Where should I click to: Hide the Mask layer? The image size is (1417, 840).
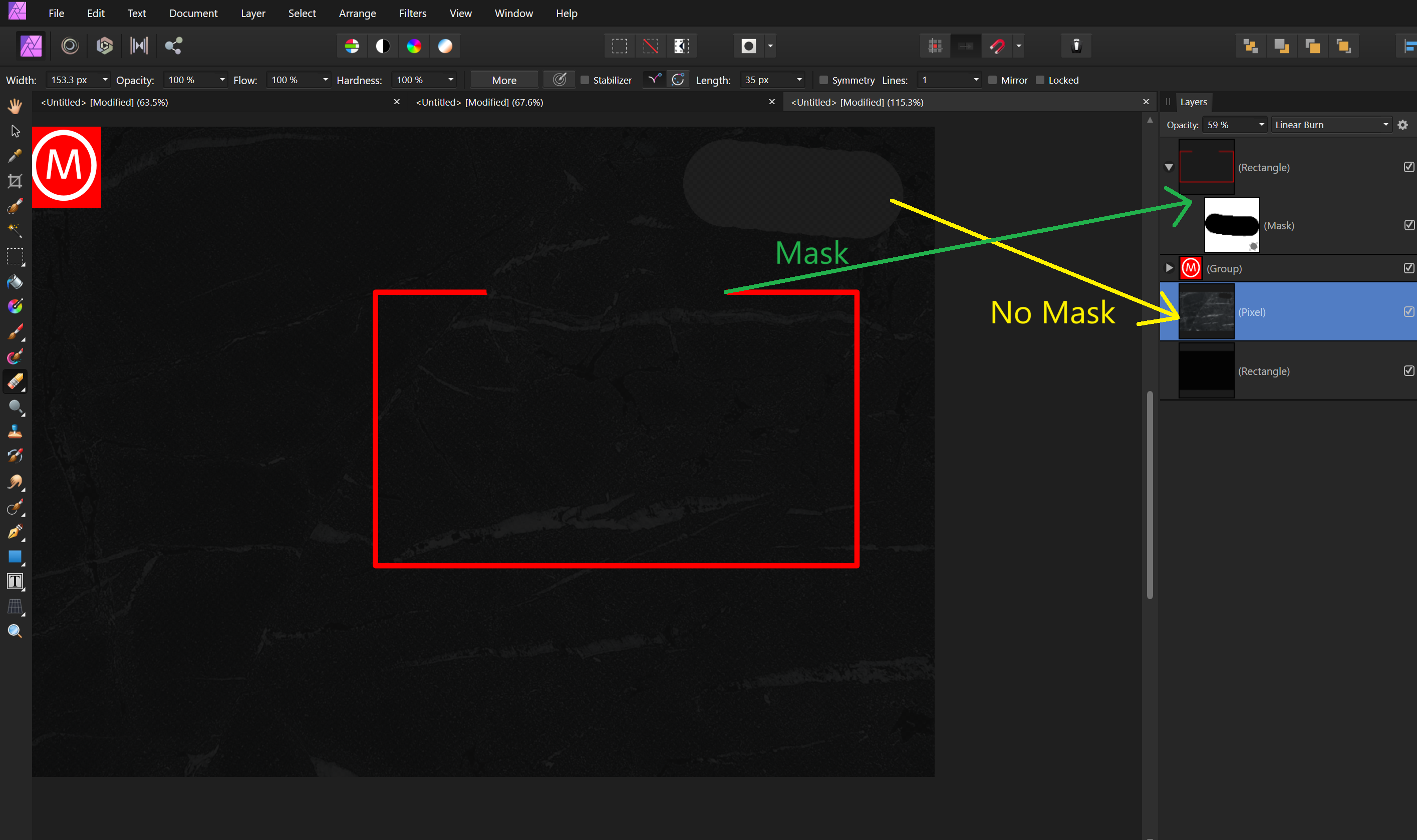tap(1409, 225)
